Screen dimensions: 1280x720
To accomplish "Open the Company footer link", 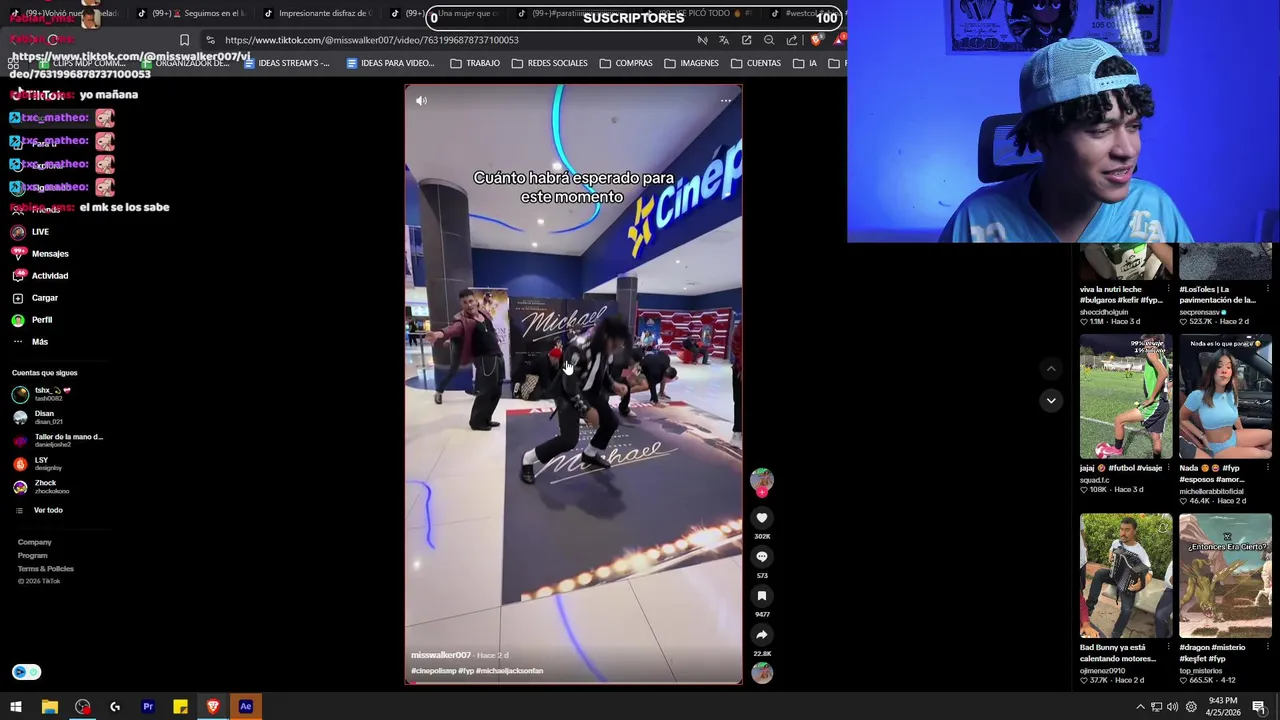I will tap(34, 542).
